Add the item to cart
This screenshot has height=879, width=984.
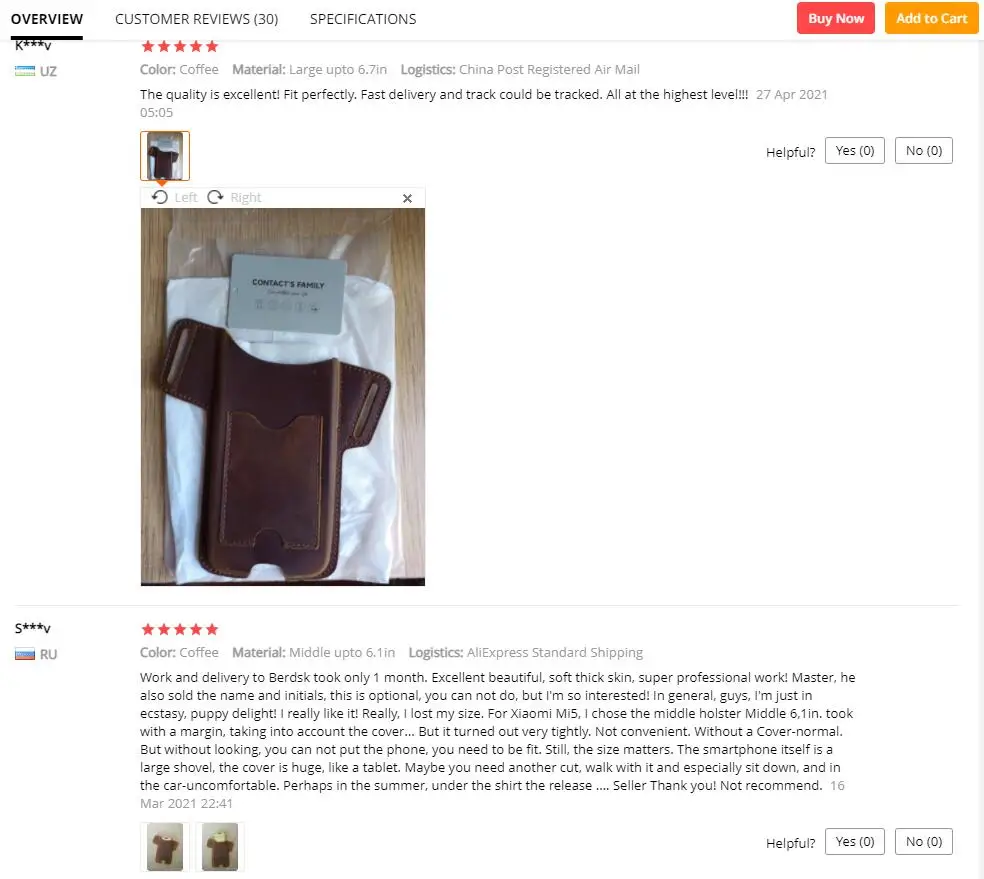tap(931, 18)
